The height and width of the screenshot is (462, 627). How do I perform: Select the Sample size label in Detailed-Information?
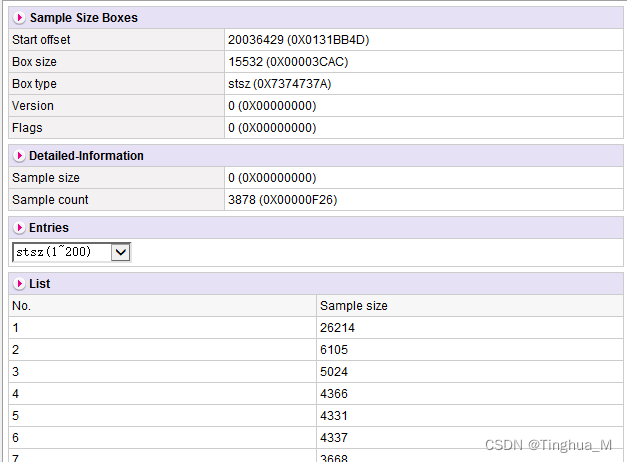46,178
